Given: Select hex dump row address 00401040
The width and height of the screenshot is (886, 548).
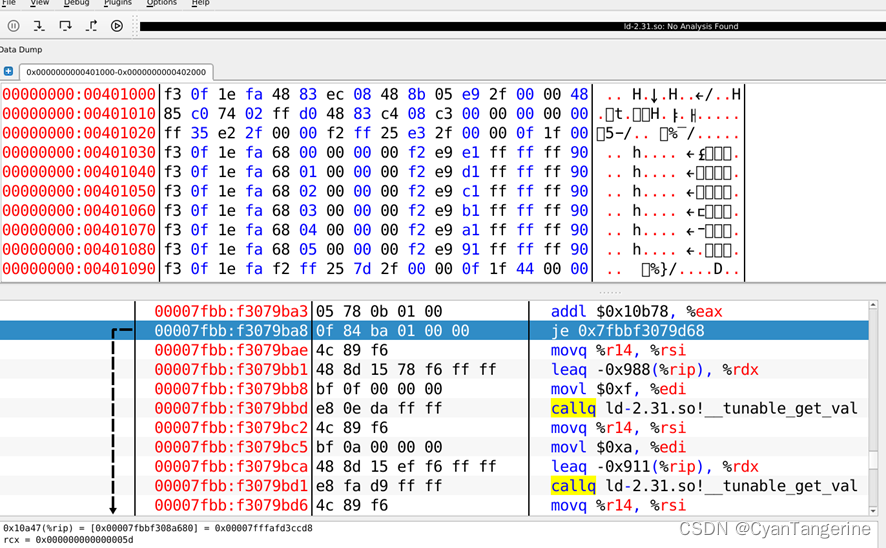Looking at the screenshot, I should (x=79, y=172).
